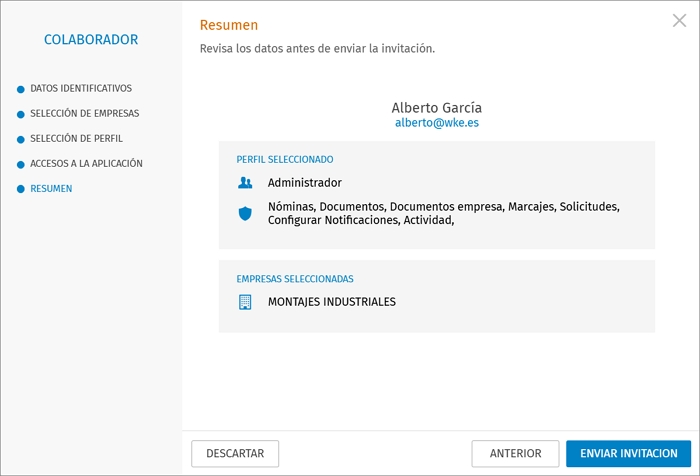Go to the Datos Identificativos step

click(x=81, y=88)
